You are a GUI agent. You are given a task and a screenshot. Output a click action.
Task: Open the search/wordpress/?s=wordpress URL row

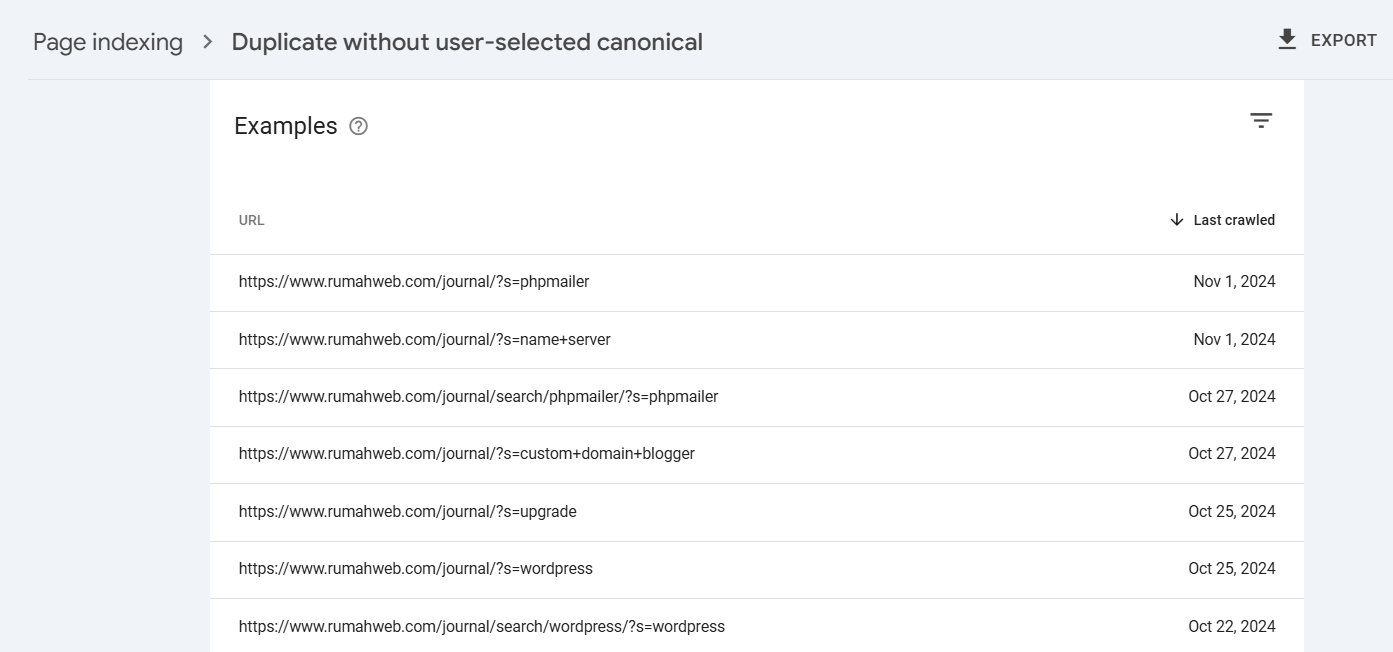point(757,626)
